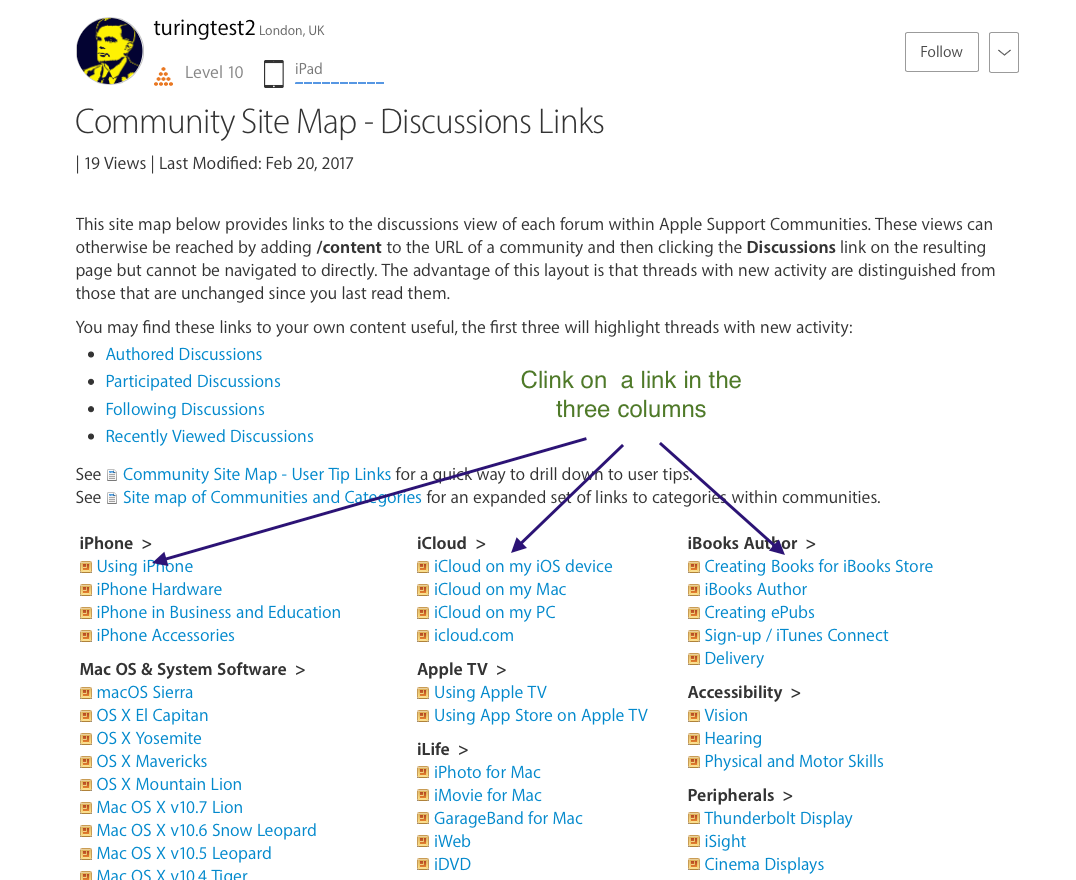
Task: Click forum icon next to iSight
Action: tap(694, 842)
